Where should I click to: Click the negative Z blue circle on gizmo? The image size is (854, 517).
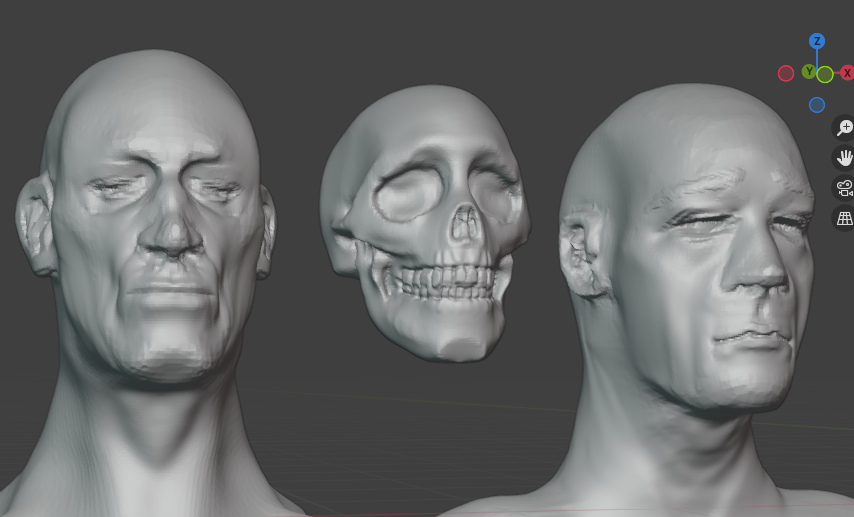tap(816, 105)
